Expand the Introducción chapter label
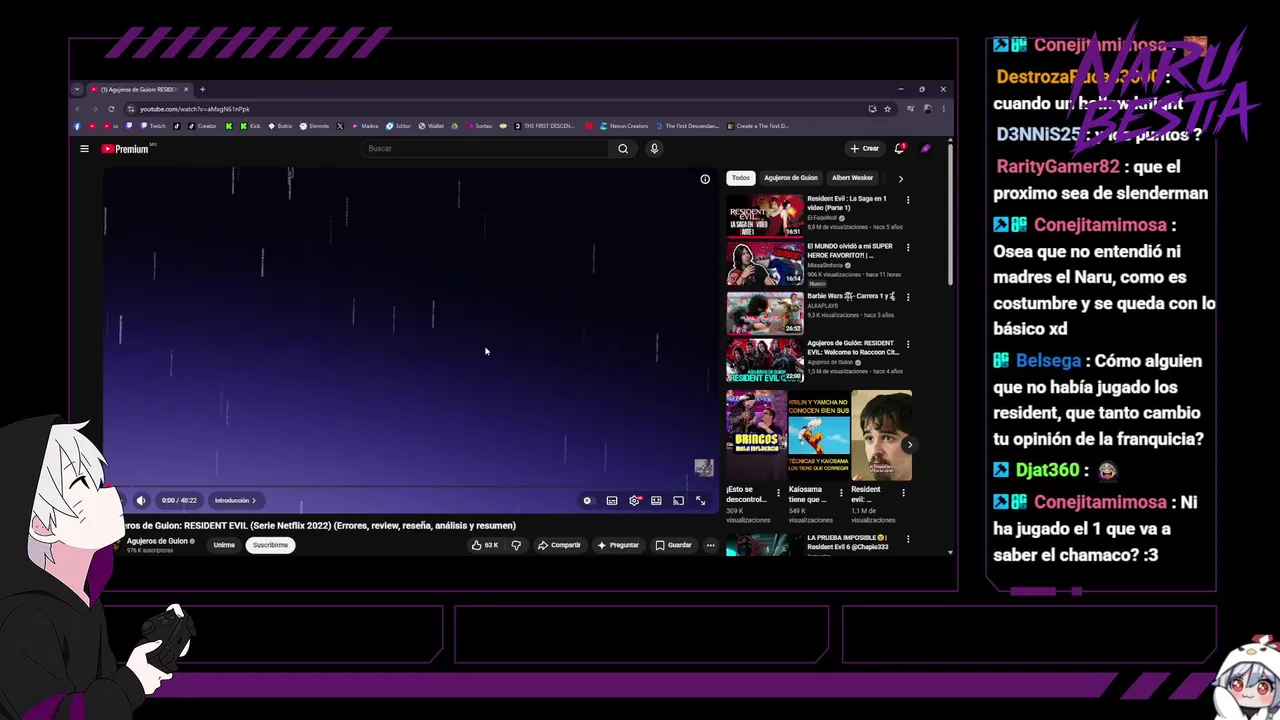 (x=235, y=500)
